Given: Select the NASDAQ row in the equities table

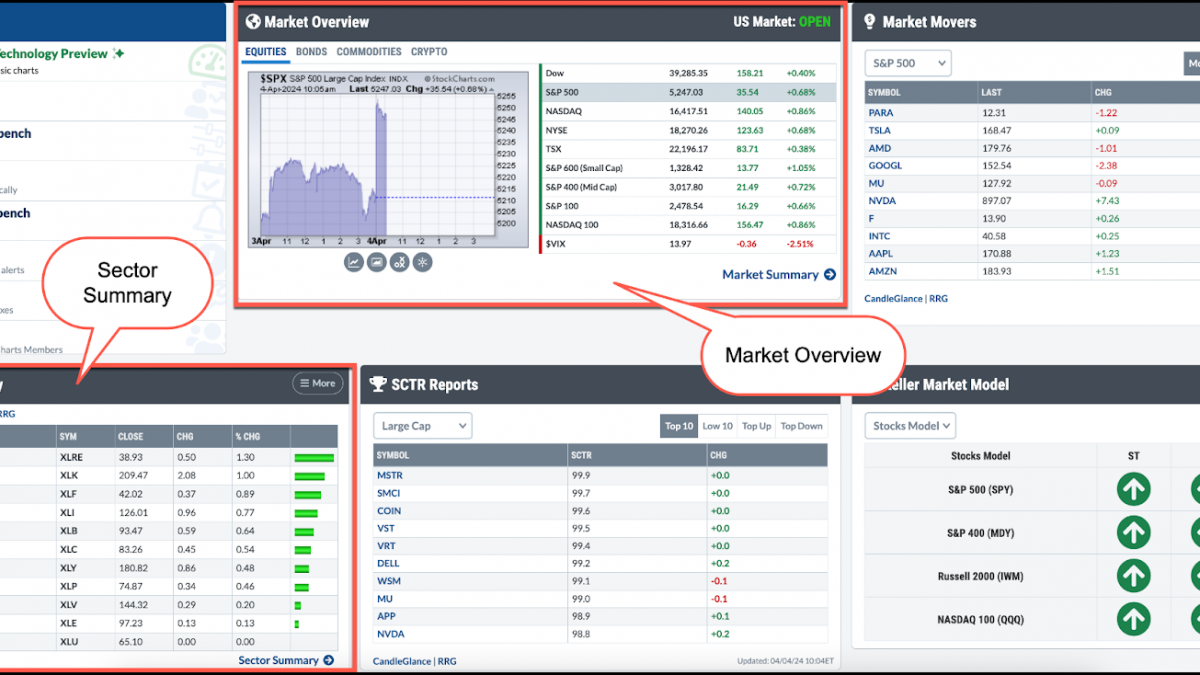Looking at the screenshot, I should 688,111.
